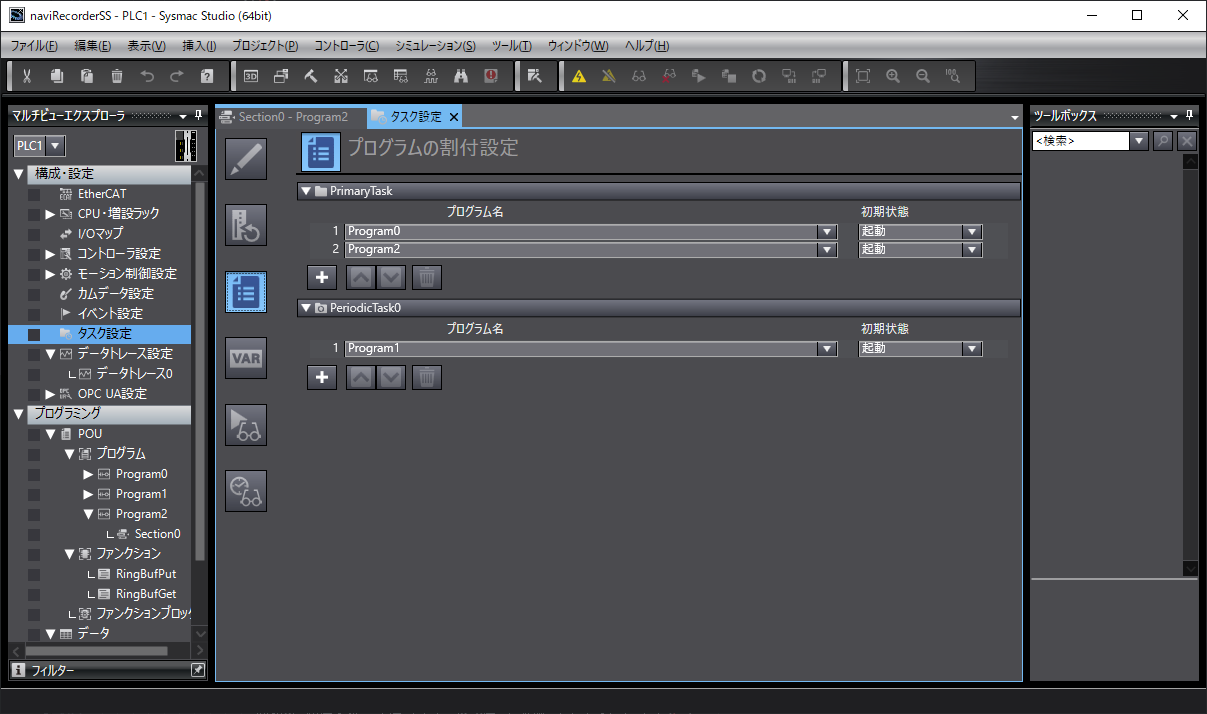Open the Program1 name dropdown
This screenshot has width=1207, height=714.
click(x=826, y=349)
